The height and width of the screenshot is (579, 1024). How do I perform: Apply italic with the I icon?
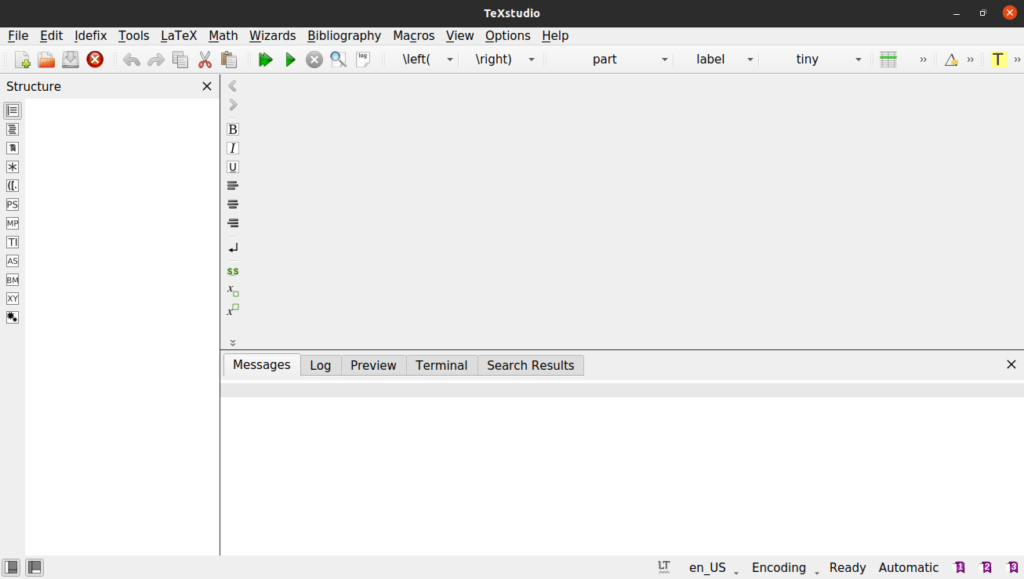click(x=232, y=148)
